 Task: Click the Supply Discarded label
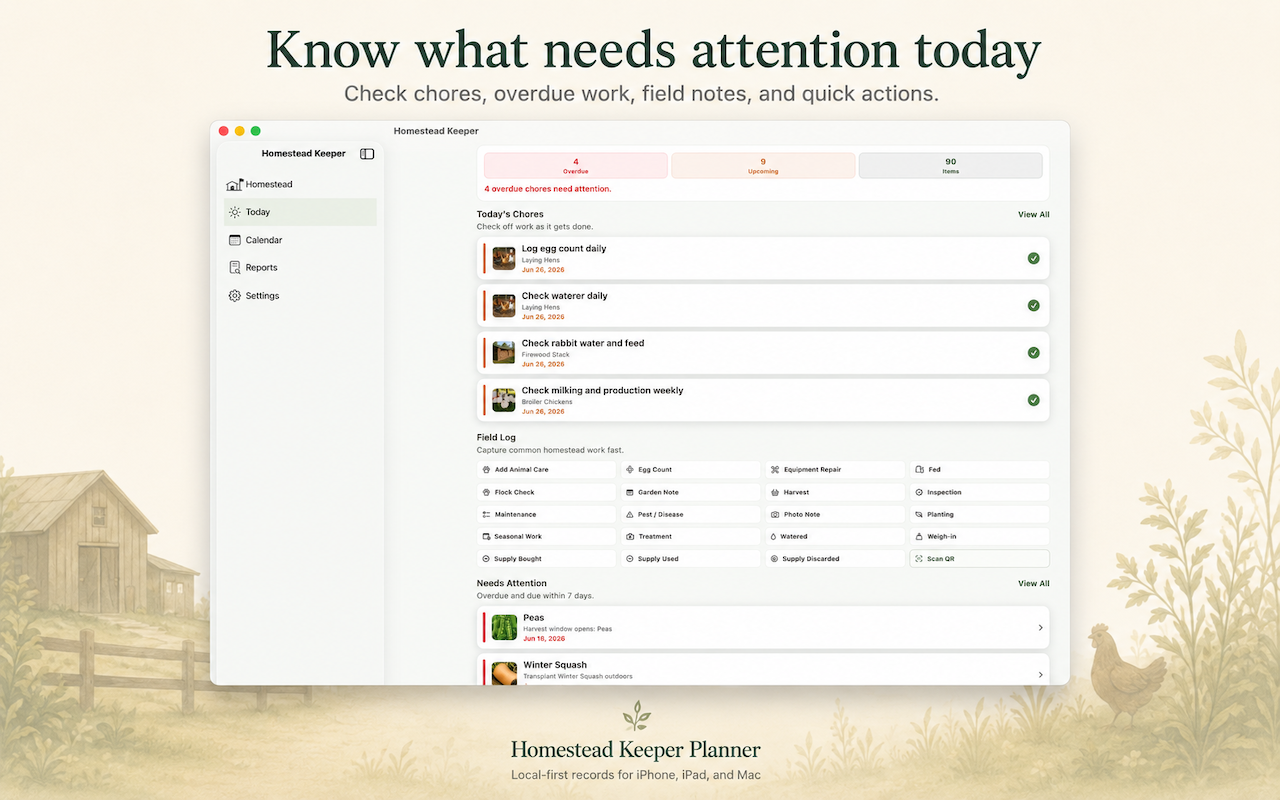pyautogui.click(x=811, y=559)
